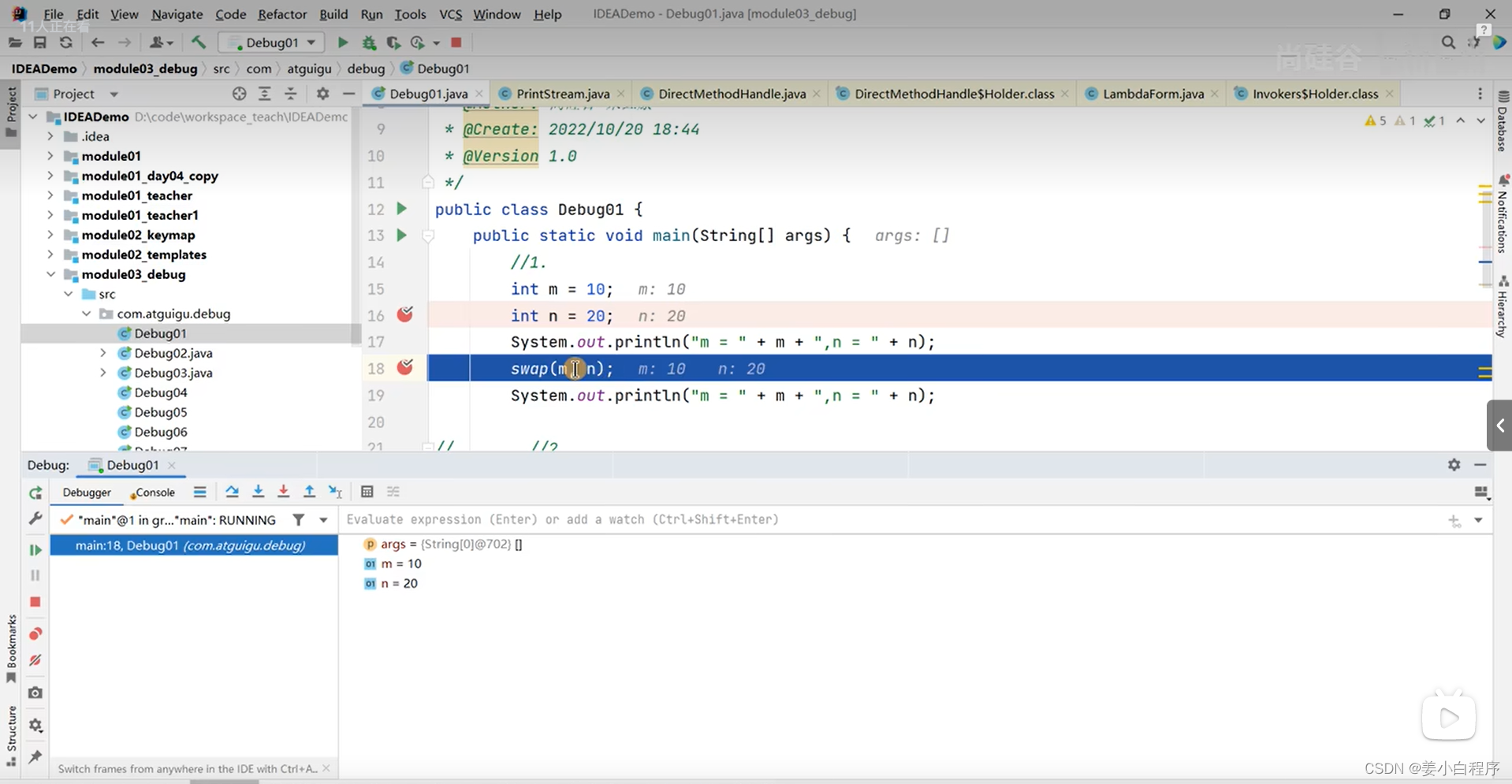The height and width of the screenshot is (784, 1512).
Task: Click Step Over debugger icon
Action: [232, 492]
